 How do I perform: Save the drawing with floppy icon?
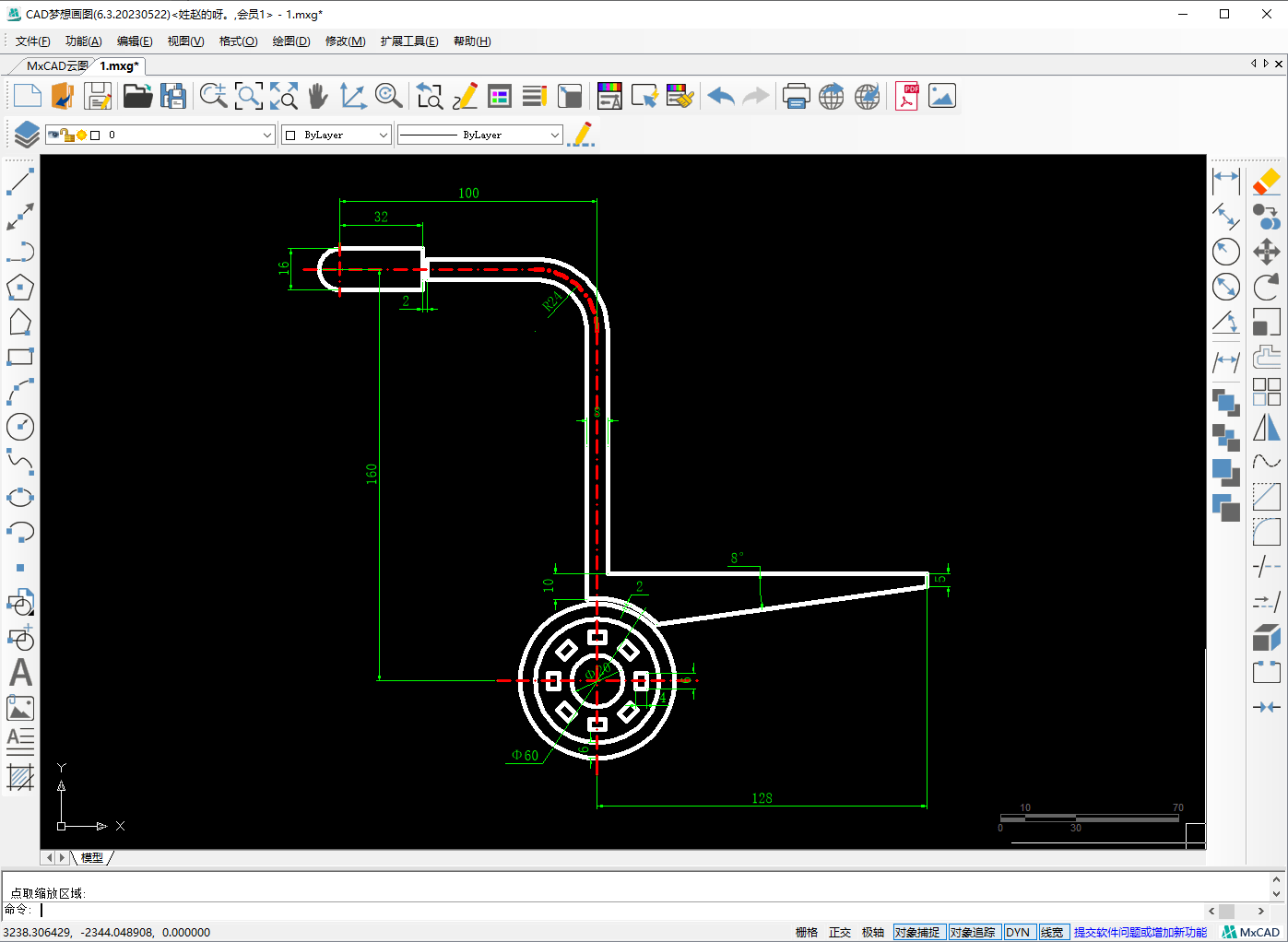click(98, 96)
